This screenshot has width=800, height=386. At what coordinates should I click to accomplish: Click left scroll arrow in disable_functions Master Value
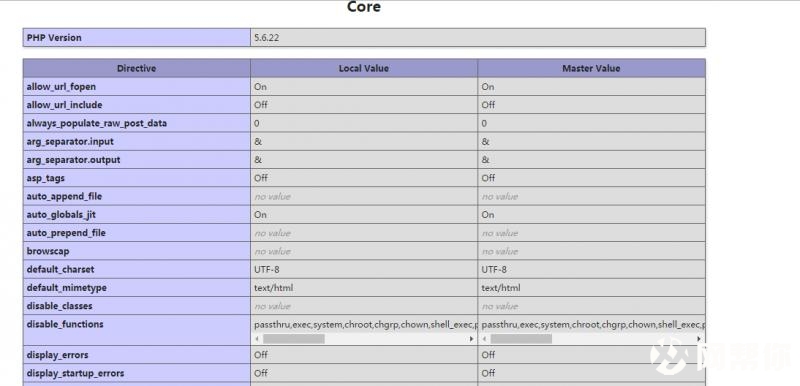[x=485, y=339]
